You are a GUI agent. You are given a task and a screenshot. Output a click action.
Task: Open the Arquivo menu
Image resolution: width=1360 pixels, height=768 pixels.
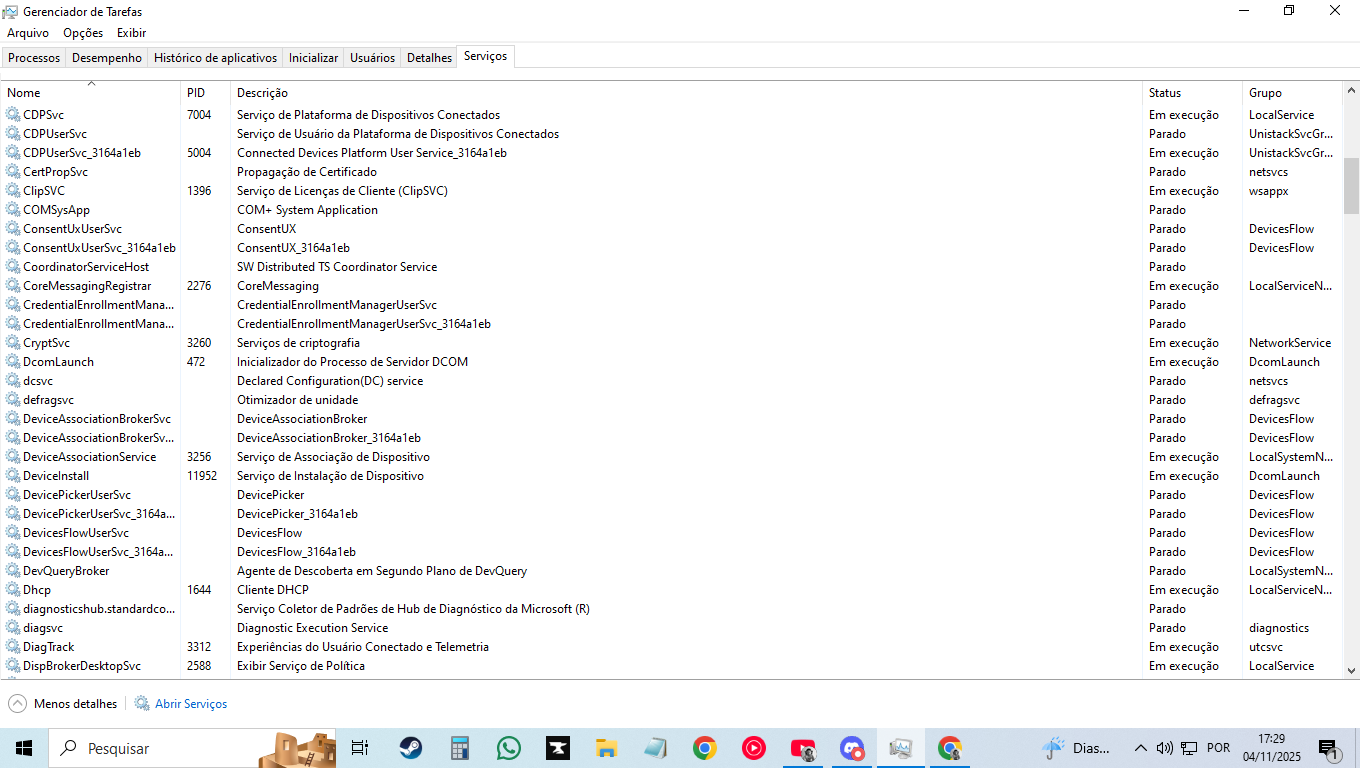pos(28,33)
